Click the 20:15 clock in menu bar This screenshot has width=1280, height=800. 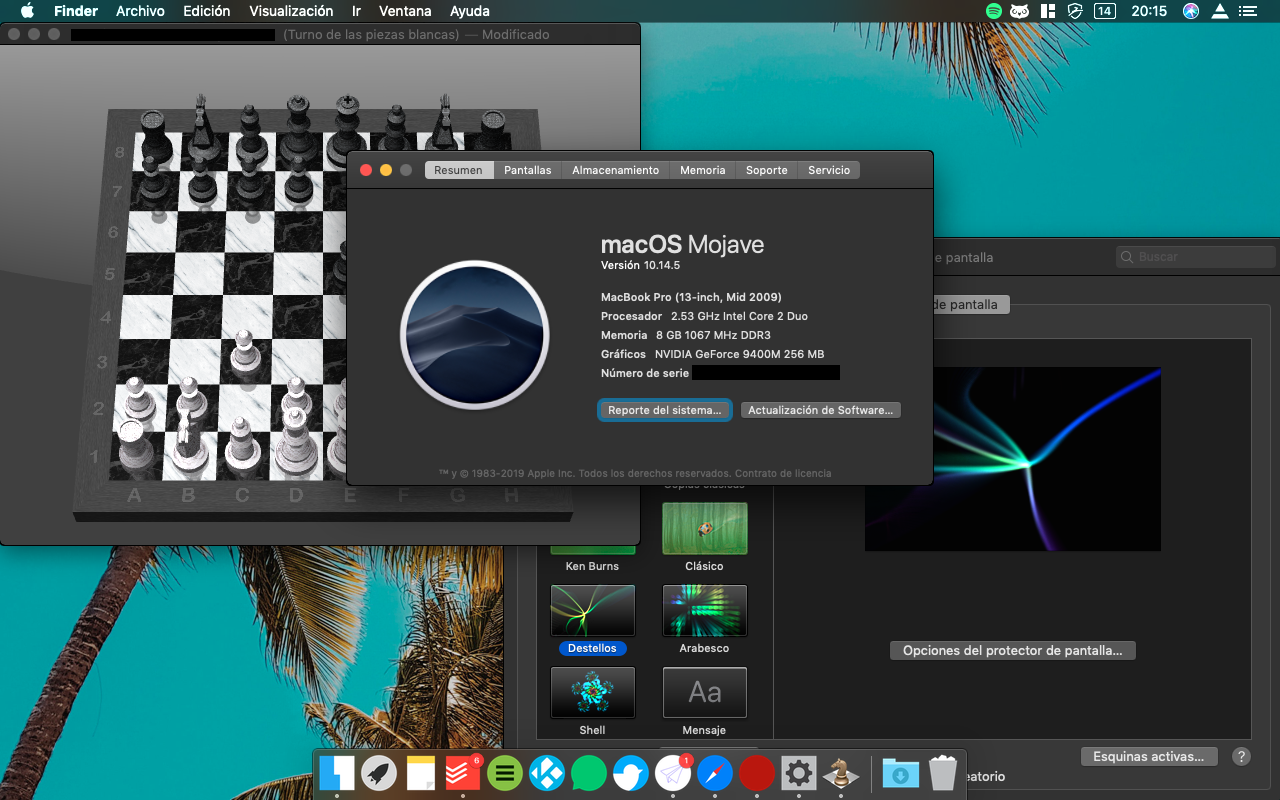[1149, 11]
